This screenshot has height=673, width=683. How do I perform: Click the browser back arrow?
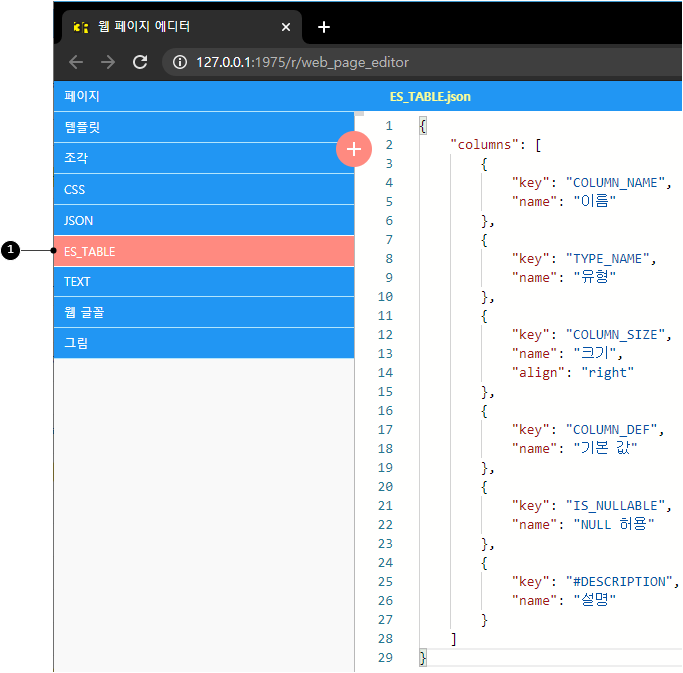click(x=76, y=62)
